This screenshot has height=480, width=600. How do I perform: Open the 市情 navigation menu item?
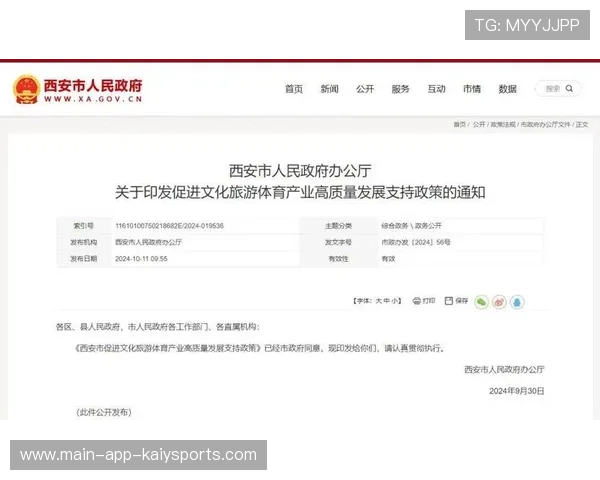472,89
